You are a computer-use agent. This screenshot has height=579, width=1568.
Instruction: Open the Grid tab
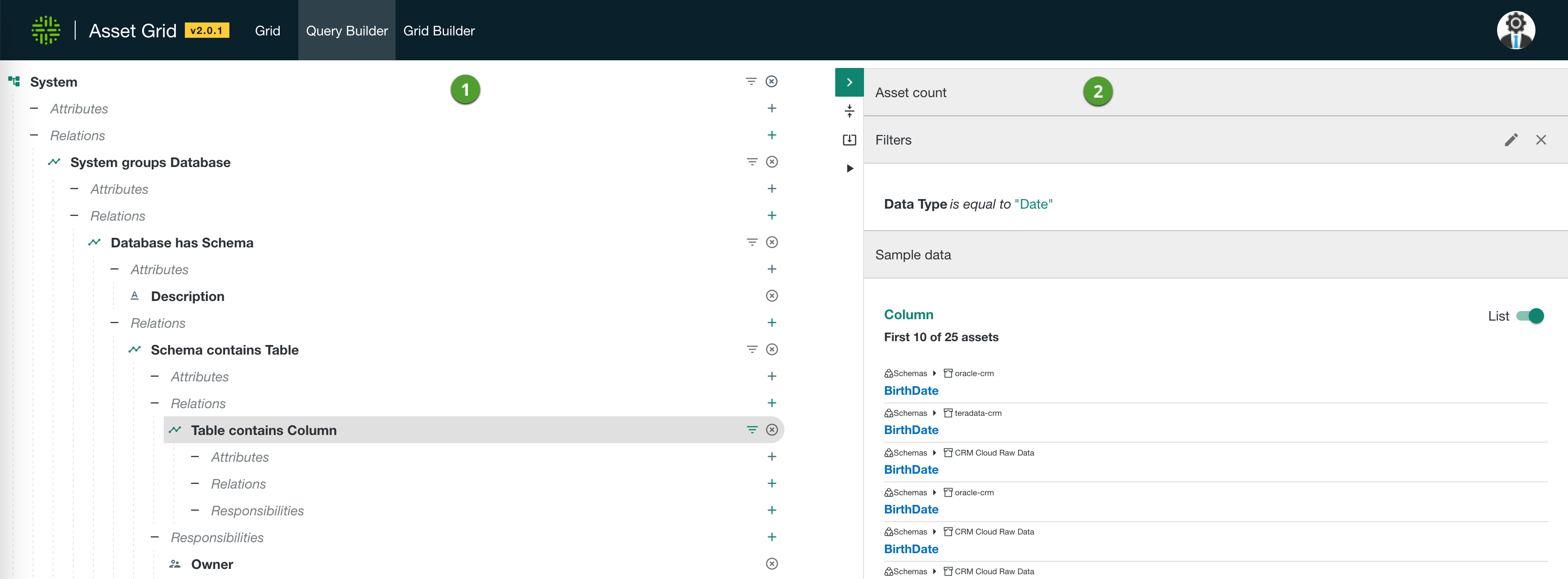tap(267, 31)
